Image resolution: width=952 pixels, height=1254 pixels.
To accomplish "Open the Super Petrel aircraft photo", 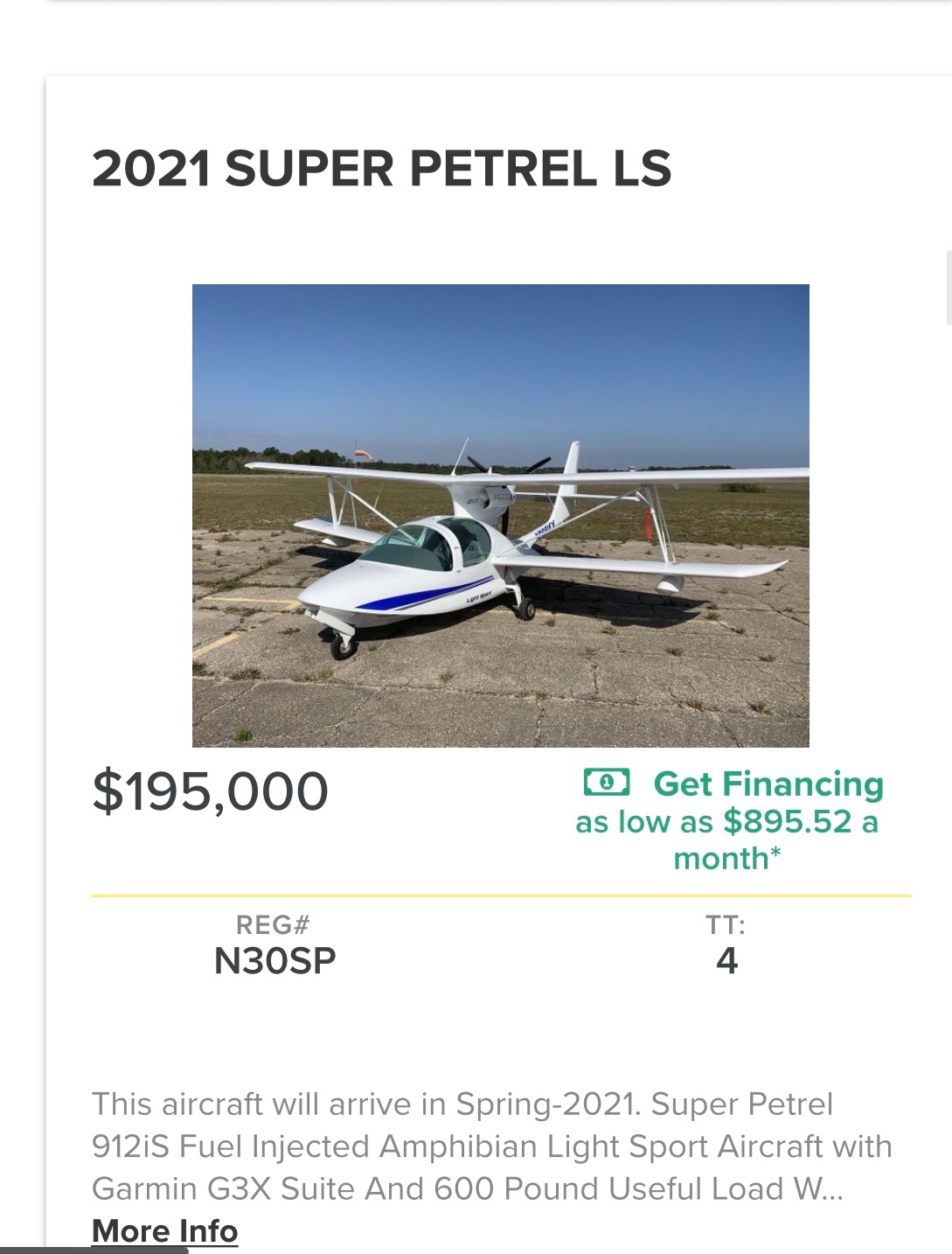I will tap(500, 515).
